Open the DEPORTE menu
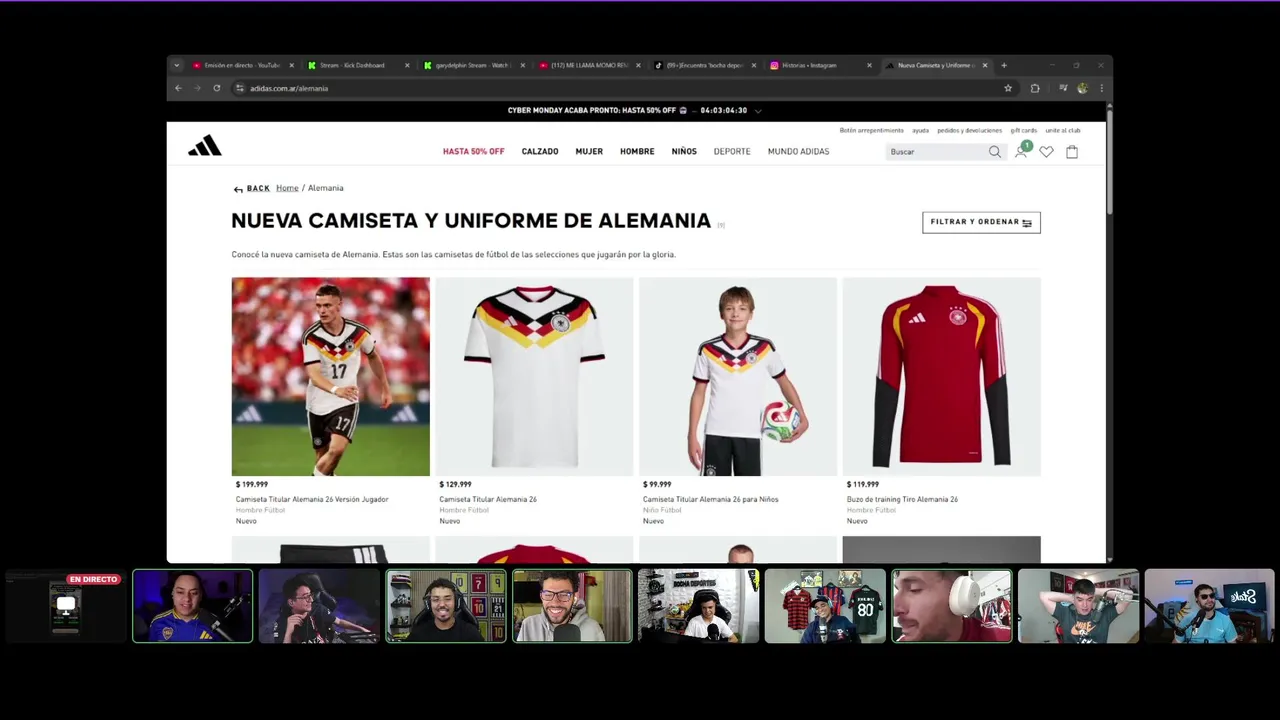Viewport: 1280px width, 720px height. pyautogui.click(x=732, y=152)
